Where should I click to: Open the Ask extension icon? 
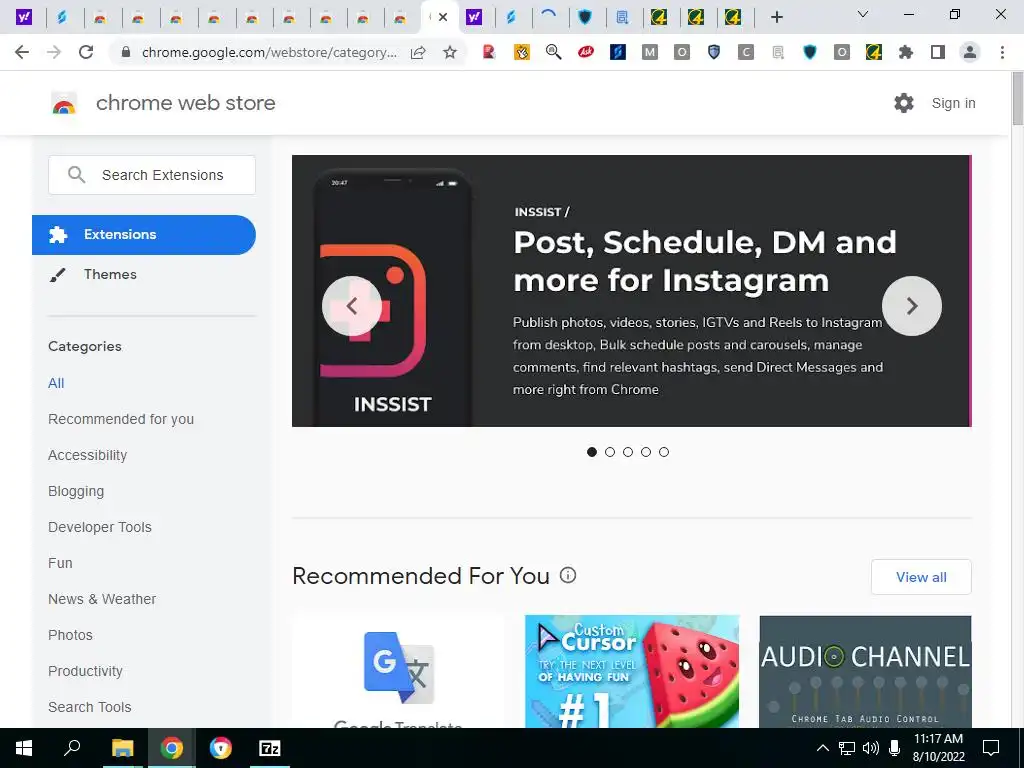tap(585, 52)
